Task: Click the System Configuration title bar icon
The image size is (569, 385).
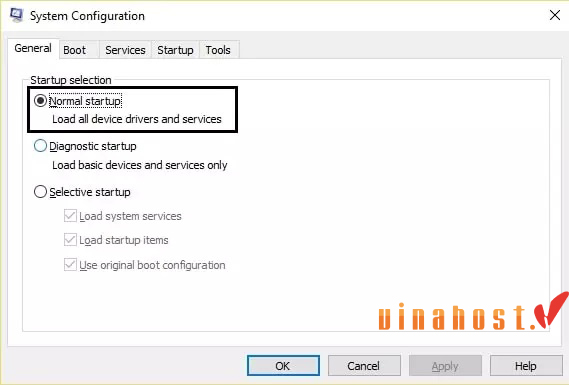Action: [16, 15]
